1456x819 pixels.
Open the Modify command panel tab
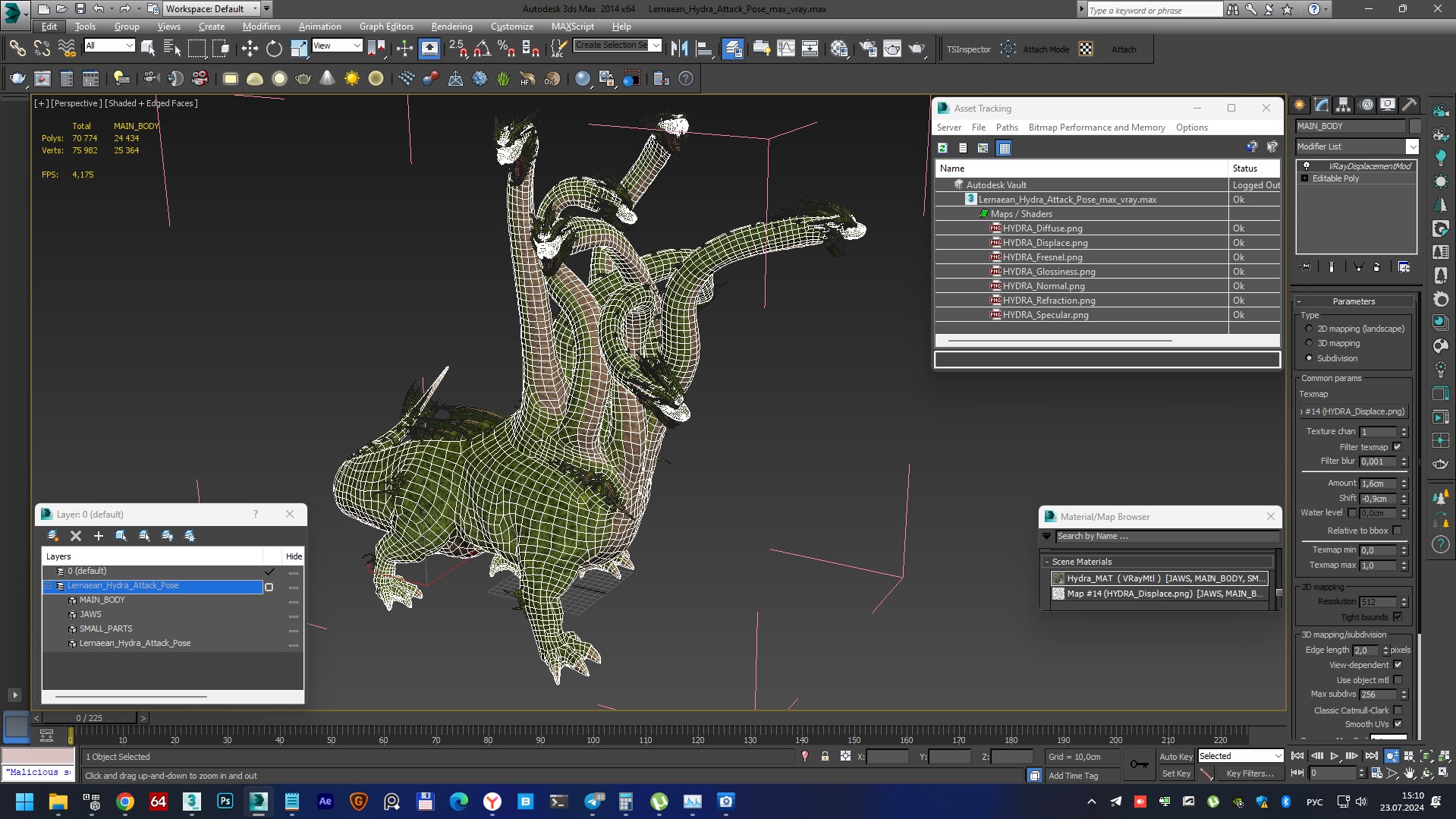click(x=1322, y=105)
